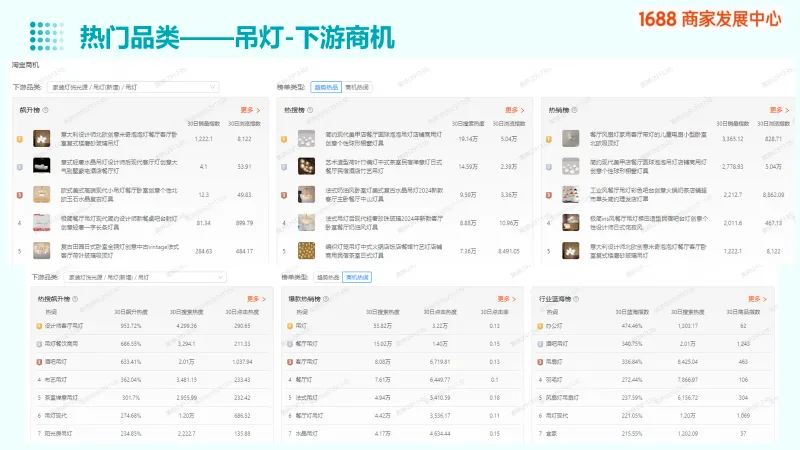The height and width of the screenshot is (450, 800).
Task: Click the 1688 商家发展中心 logo
Action: coord(710,18)
